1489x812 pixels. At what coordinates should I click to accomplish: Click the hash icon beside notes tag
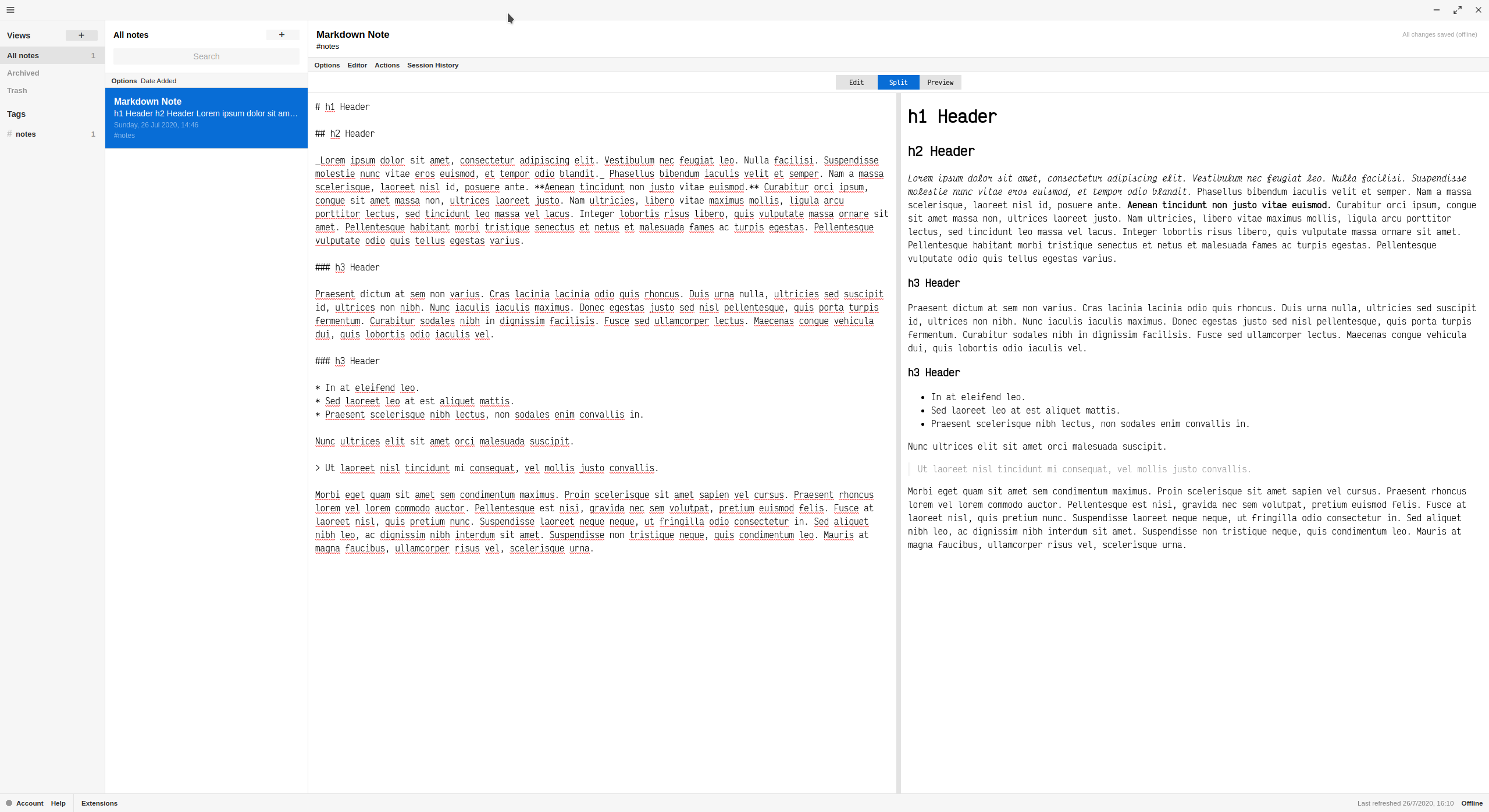9,134
